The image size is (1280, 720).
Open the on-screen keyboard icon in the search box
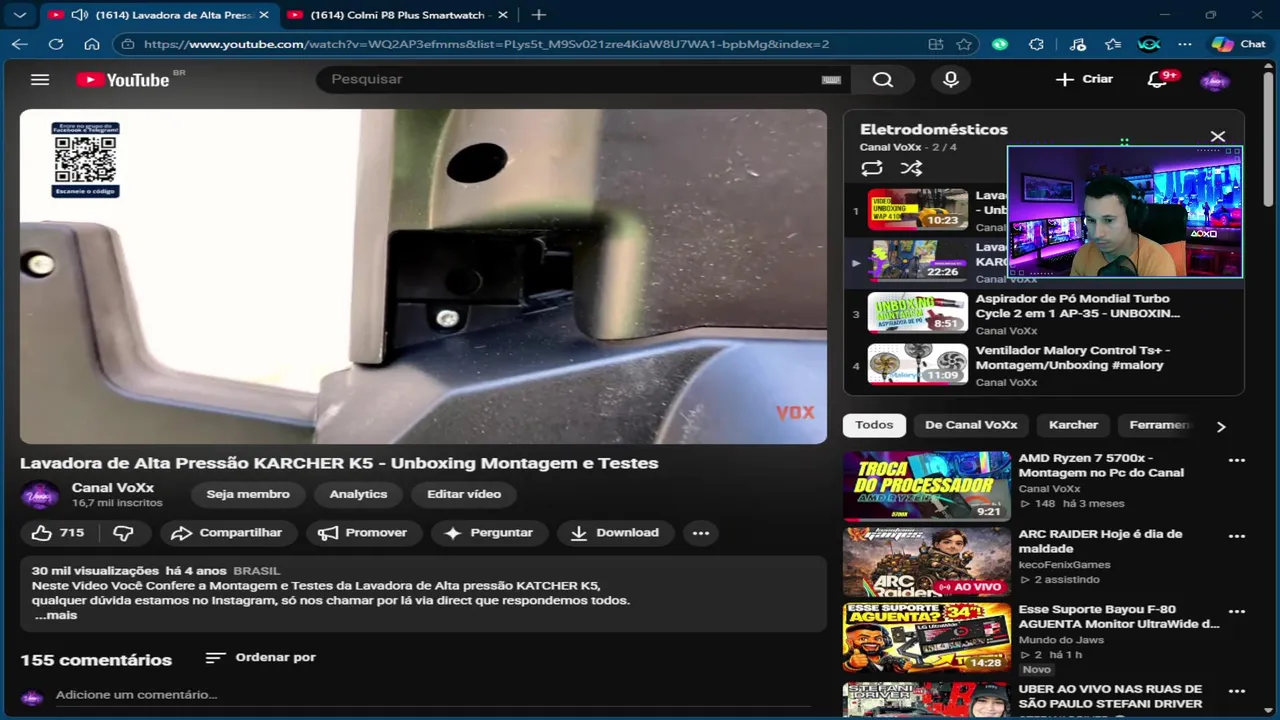tap(830, 79)
